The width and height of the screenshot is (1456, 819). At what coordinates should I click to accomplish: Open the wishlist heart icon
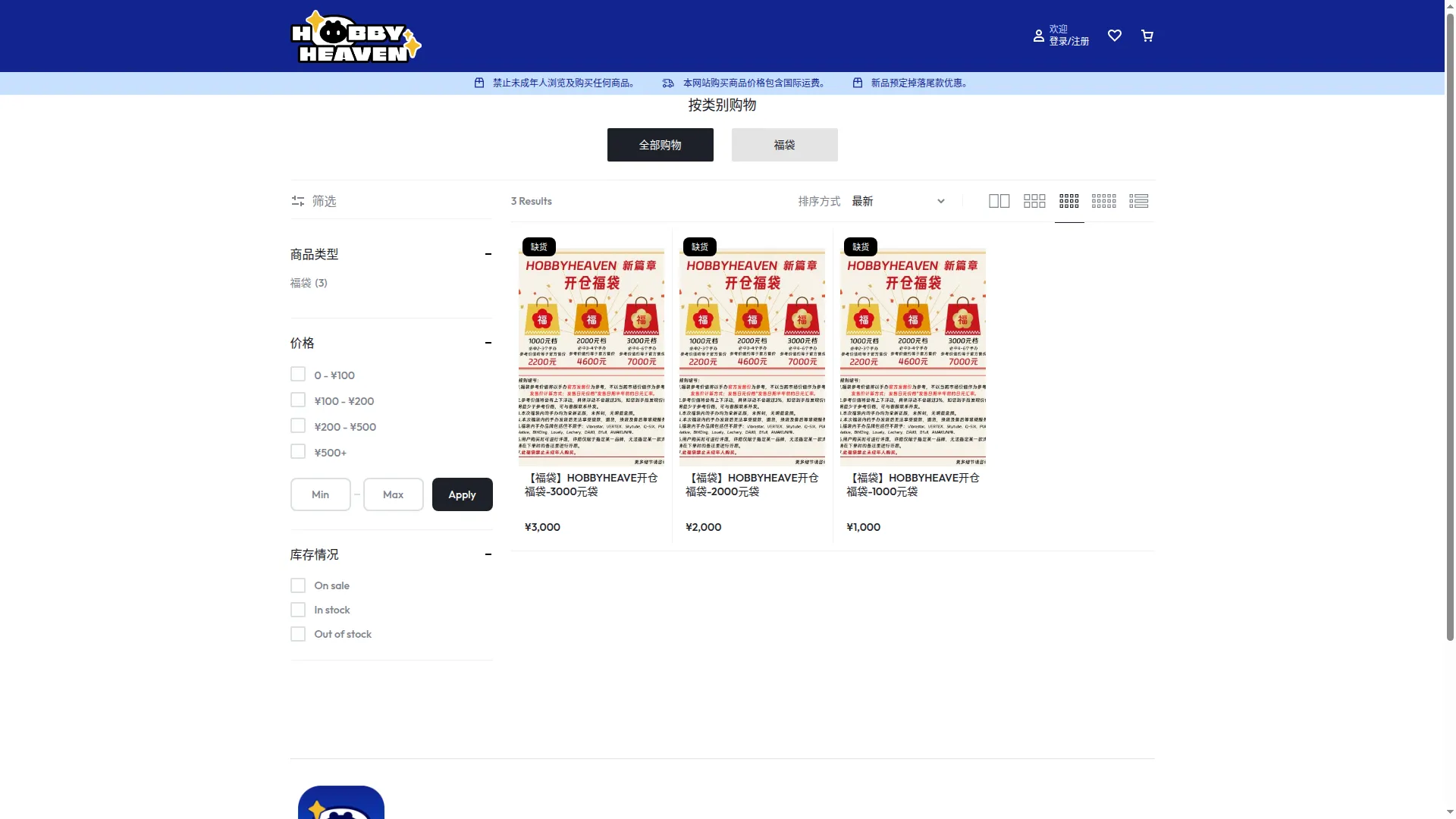tap(1114, 36)
